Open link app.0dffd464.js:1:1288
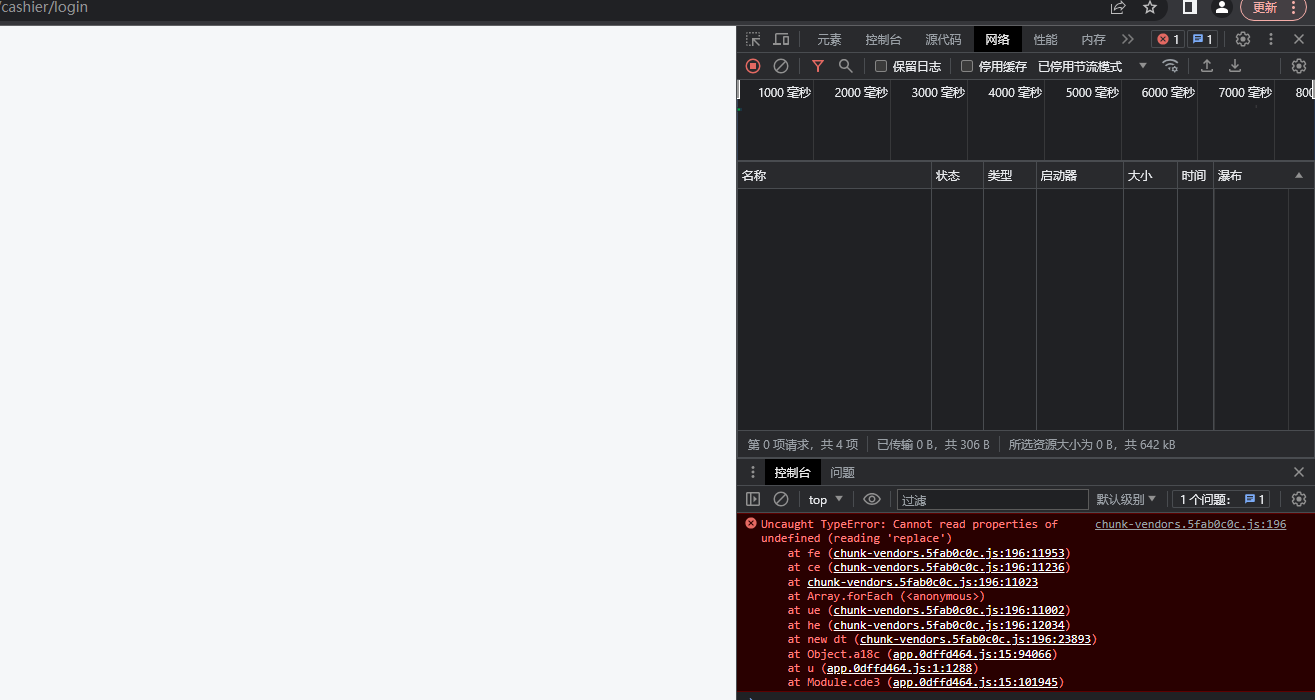Image resolution: width=1315 pixels, height=700 pixels. pyautogui.click(x=899, y=668)
